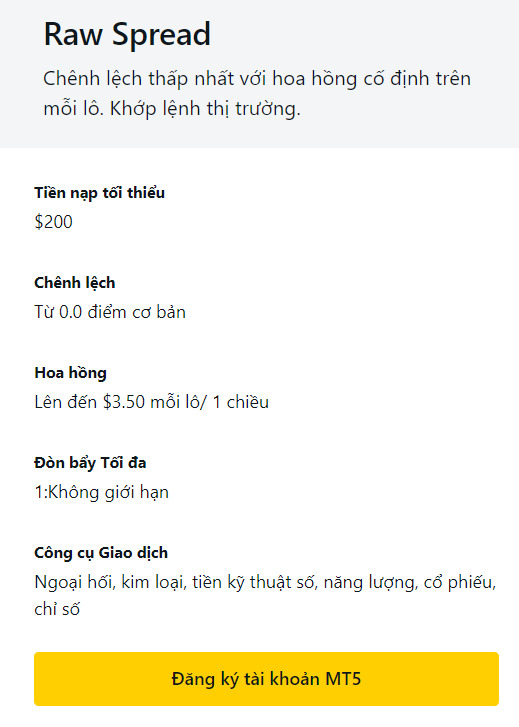The width and height of the screenshot is (519, 727).
Task: Click the Tiền nạp tối thiểu label
Action: point(99,192)
